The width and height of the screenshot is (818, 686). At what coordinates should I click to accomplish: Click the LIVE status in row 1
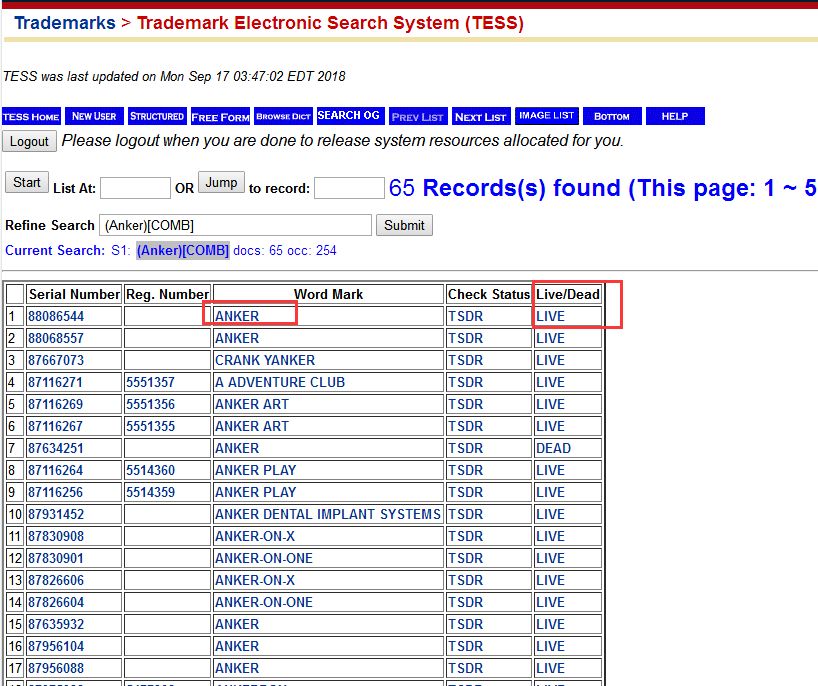click(x=550, y=316)
